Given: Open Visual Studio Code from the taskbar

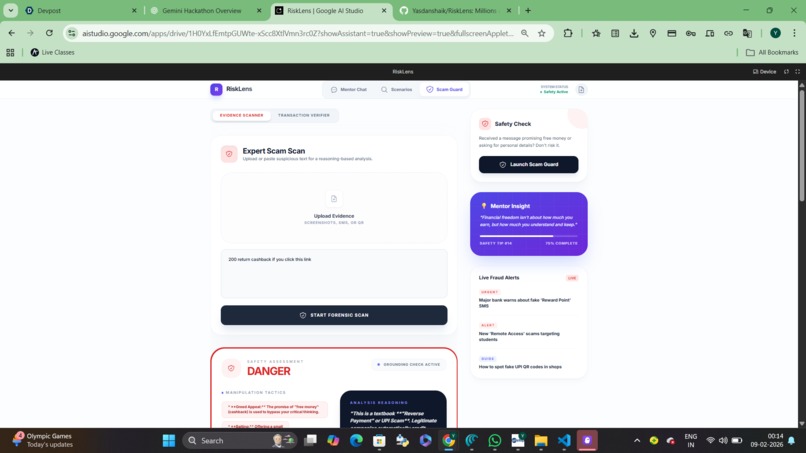Looking at the screenshot, I should [x=564, y=441].
